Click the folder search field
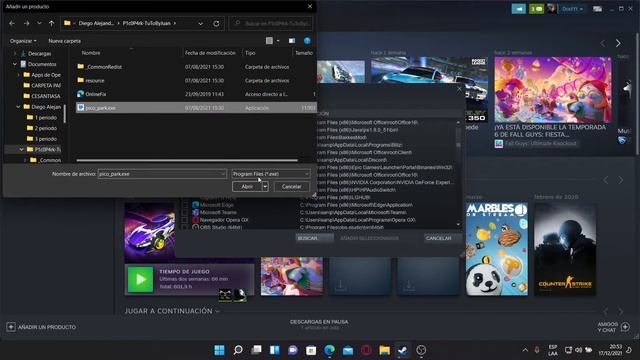Viewport: 640px width, 360px height. 271,24
